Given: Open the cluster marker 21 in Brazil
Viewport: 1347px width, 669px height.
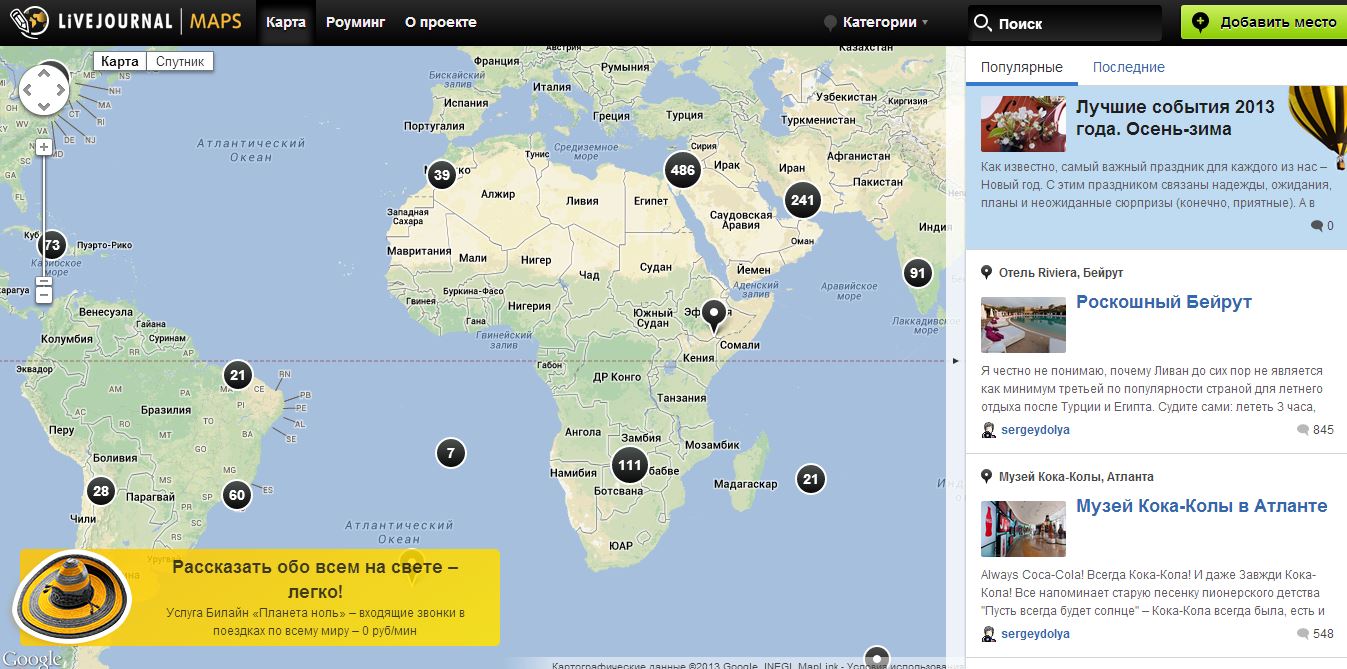Looking at the screenshot, I should coord(237,376).
